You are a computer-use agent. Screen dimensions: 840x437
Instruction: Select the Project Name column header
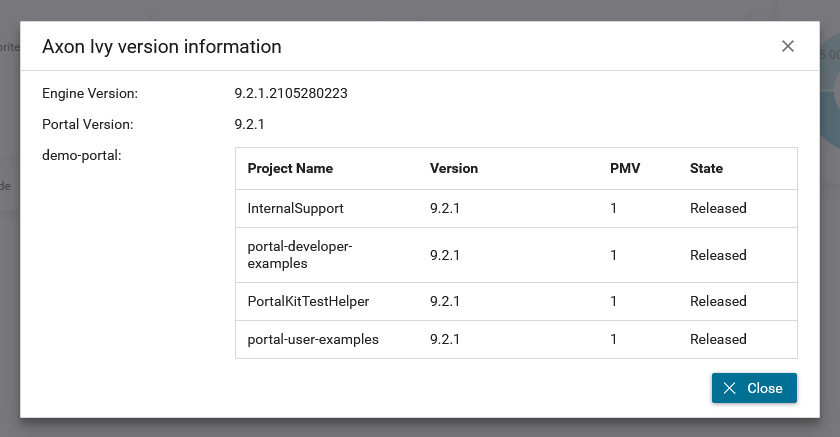(290, 169)
